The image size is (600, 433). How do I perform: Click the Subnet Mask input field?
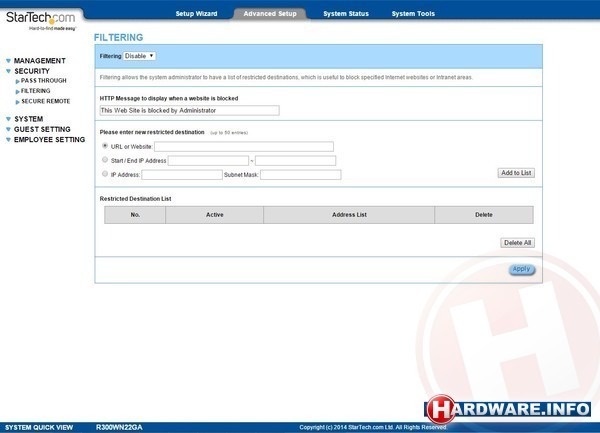pyautogui.click(x=301, y=175)
